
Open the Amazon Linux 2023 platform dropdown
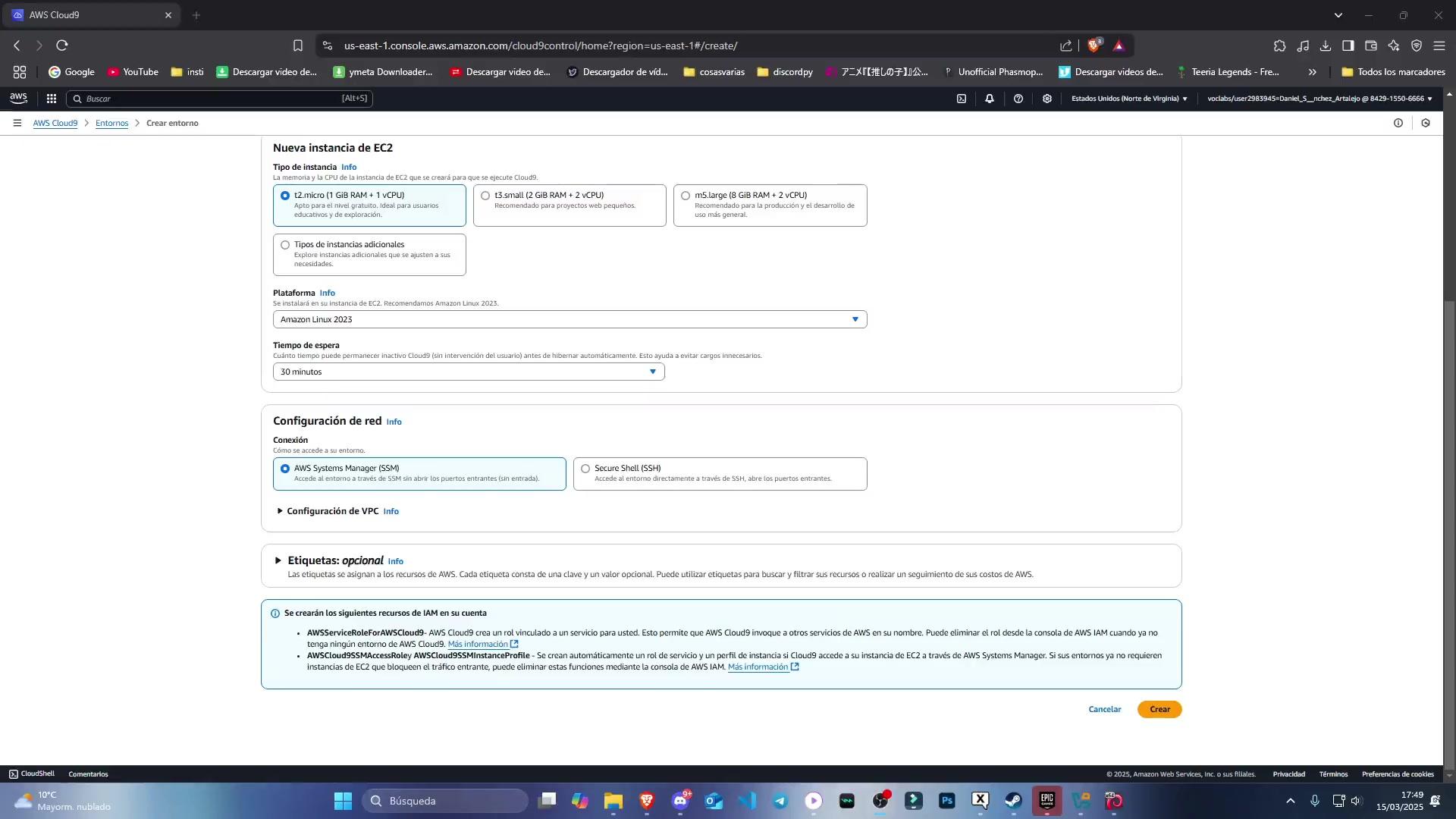pos(569,319)
